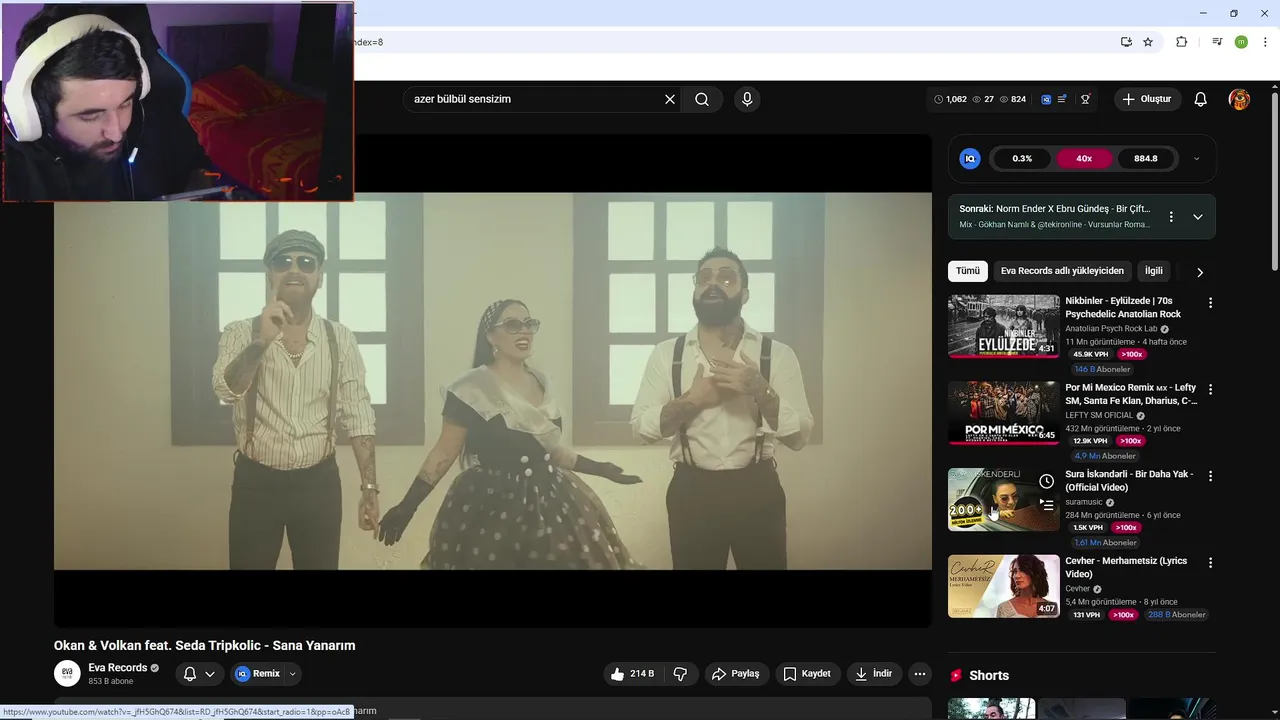The width and height of the screenshot is (1280, 720).
Task: Click the round blue vidIQ badge in score panel
Action: [969, 158]
